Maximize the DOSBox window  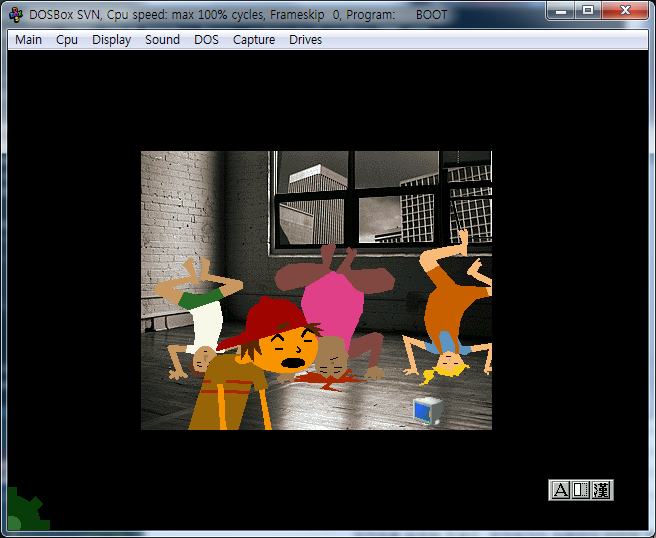pyautogui.click(x=587, y=10)
